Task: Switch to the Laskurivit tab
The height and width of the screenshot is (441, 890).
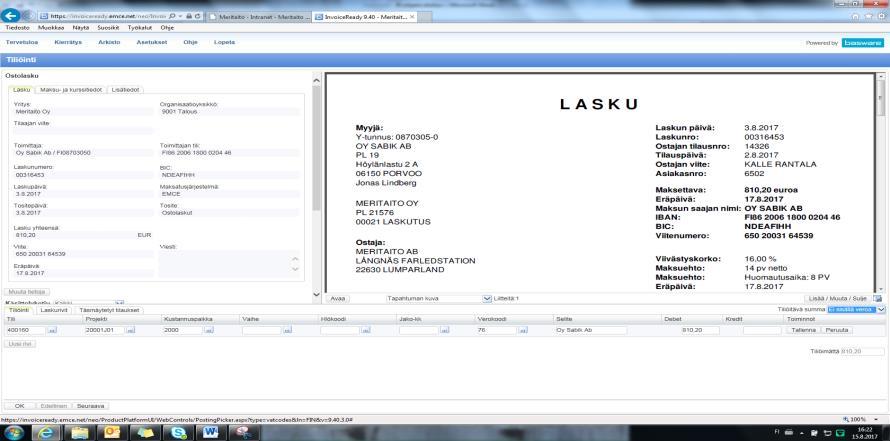Action: coord(54,310)
